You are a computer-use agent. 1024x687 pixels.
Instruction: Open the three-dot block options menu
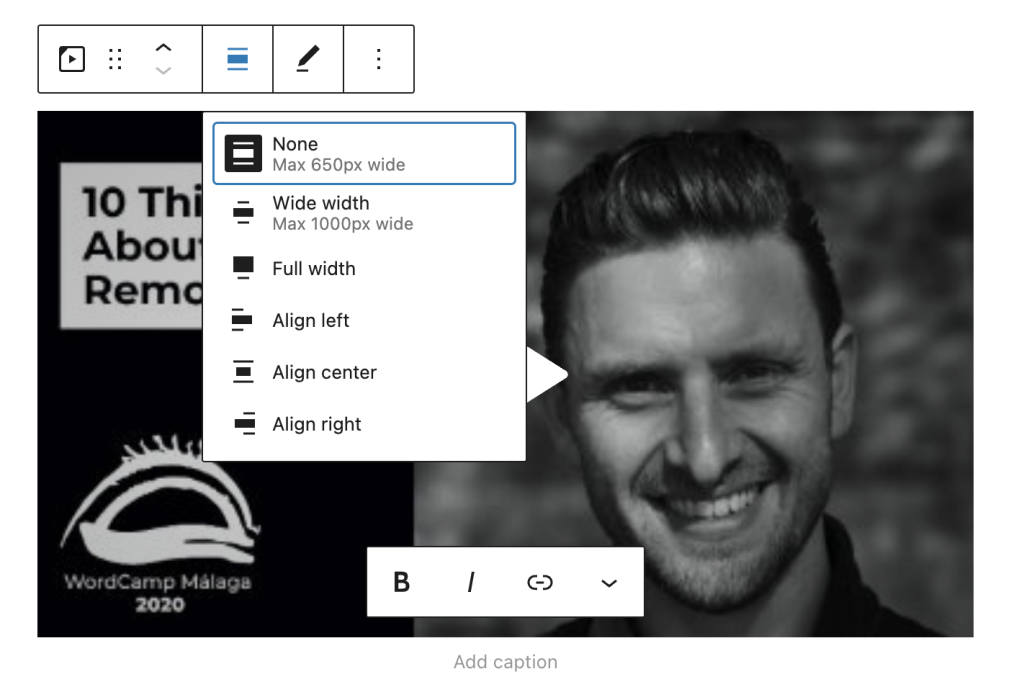click(378, 59)
